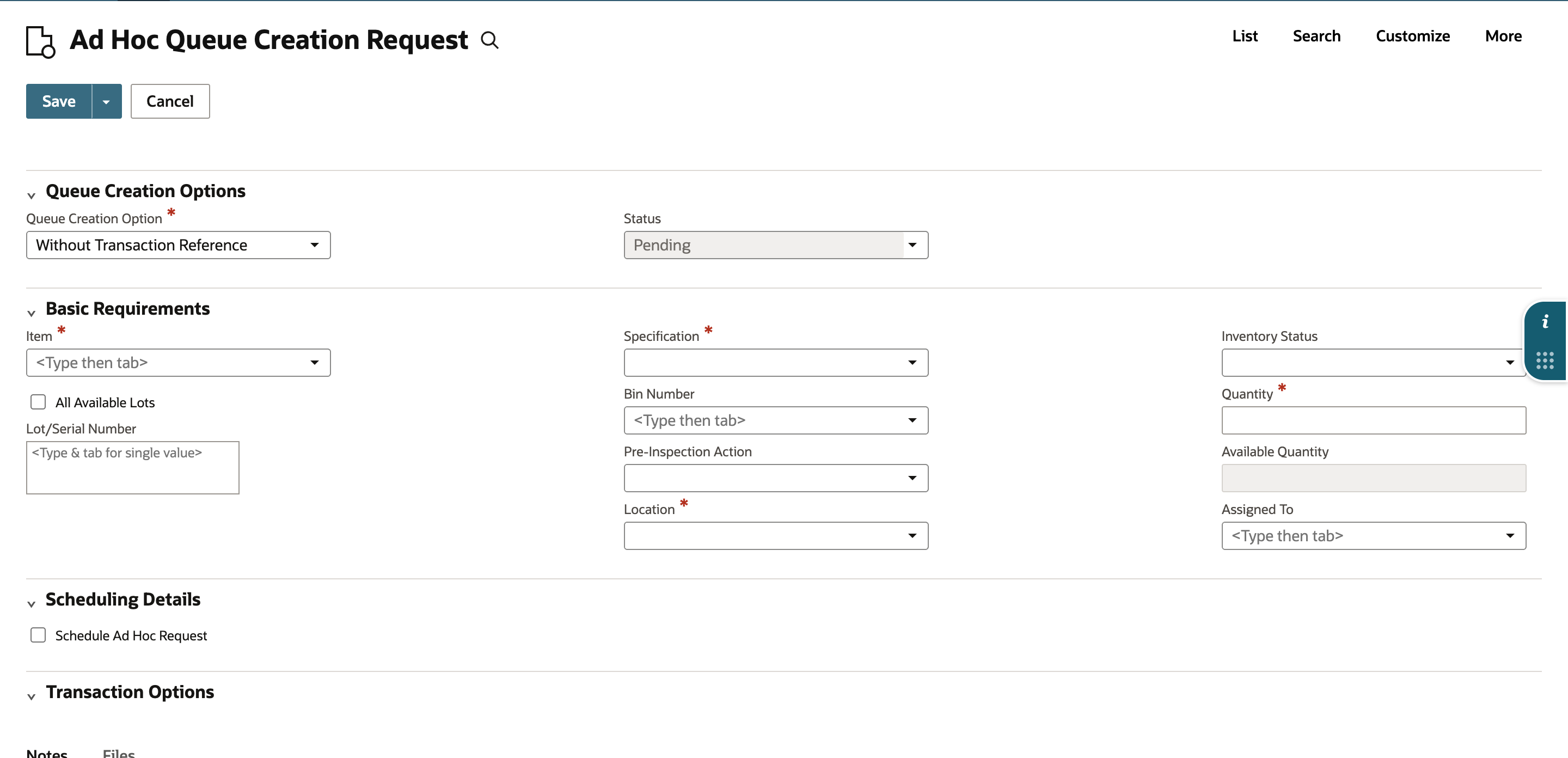This screenshot has height=758, width=1568.
Task: Click the Cancel button
Action: [x=170, y=102]
